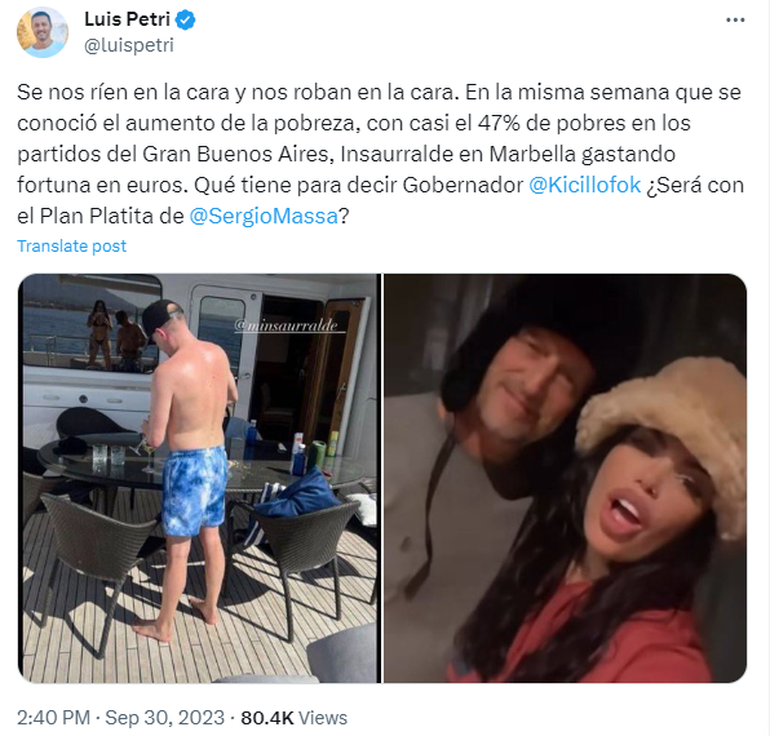Open Luis Petri's profile avatar
This screenshot has width=770, height=736.
coord(42,32)
